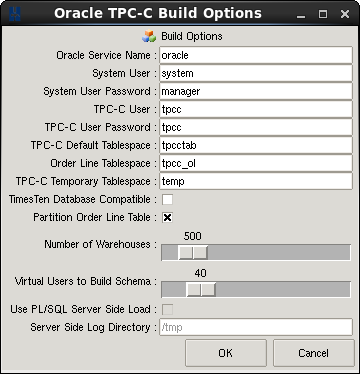Click the Build Options cubes icon
This screenshot has height=374, width=360.
point(149,36)
